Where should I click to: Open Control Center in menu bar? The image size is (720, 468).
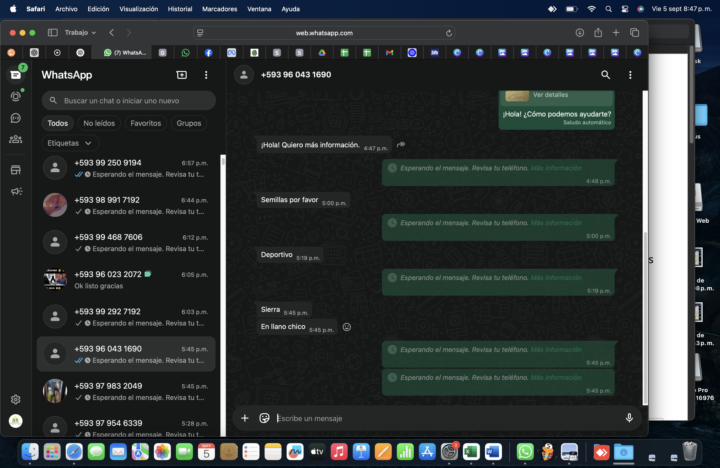[x=625, y=9]
